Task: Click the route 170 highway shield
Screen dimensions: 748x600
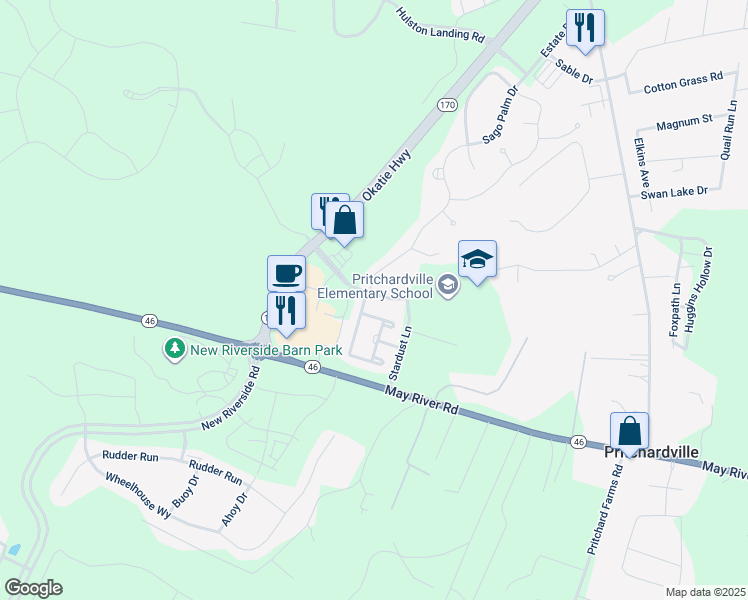Action: point(447,105)
